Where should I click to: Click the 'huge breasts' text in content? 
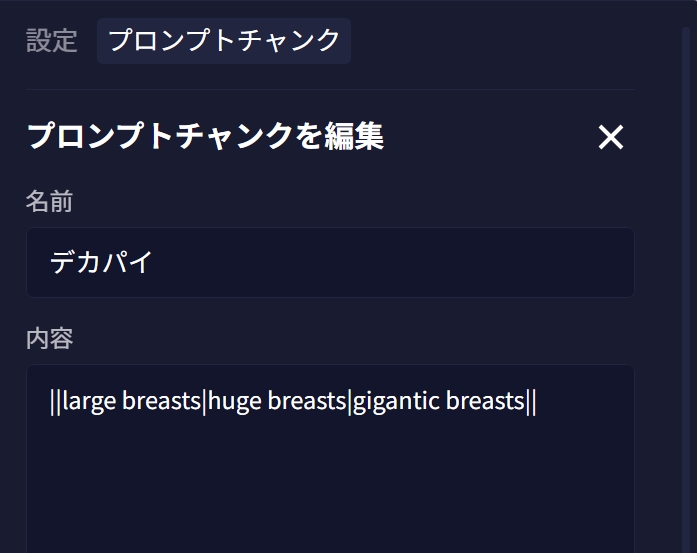coord(277,401)
